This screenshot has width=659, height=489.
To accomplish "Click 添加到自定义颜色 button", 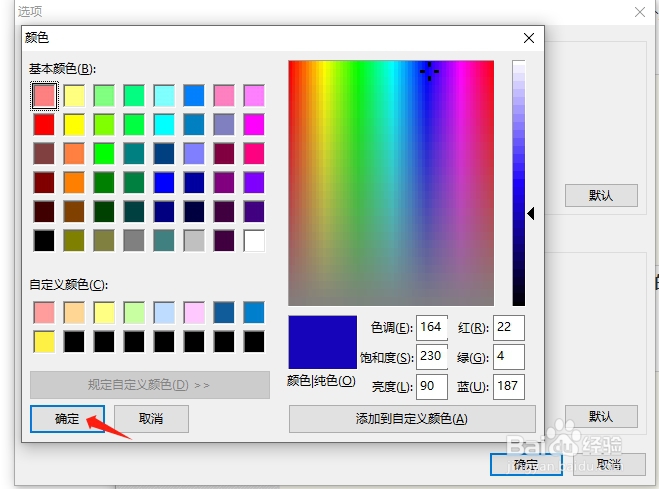I will point(412,419).
